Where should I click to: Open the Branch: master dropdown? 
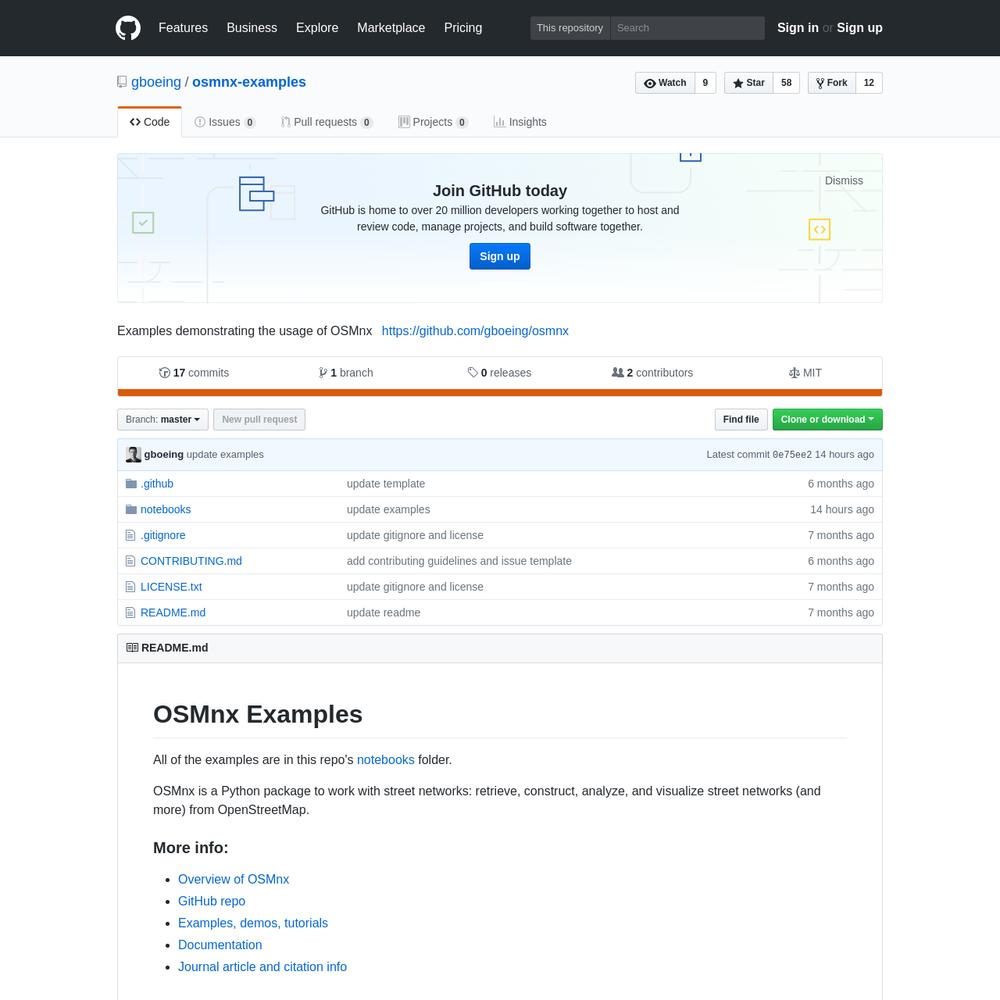point(163,420)
